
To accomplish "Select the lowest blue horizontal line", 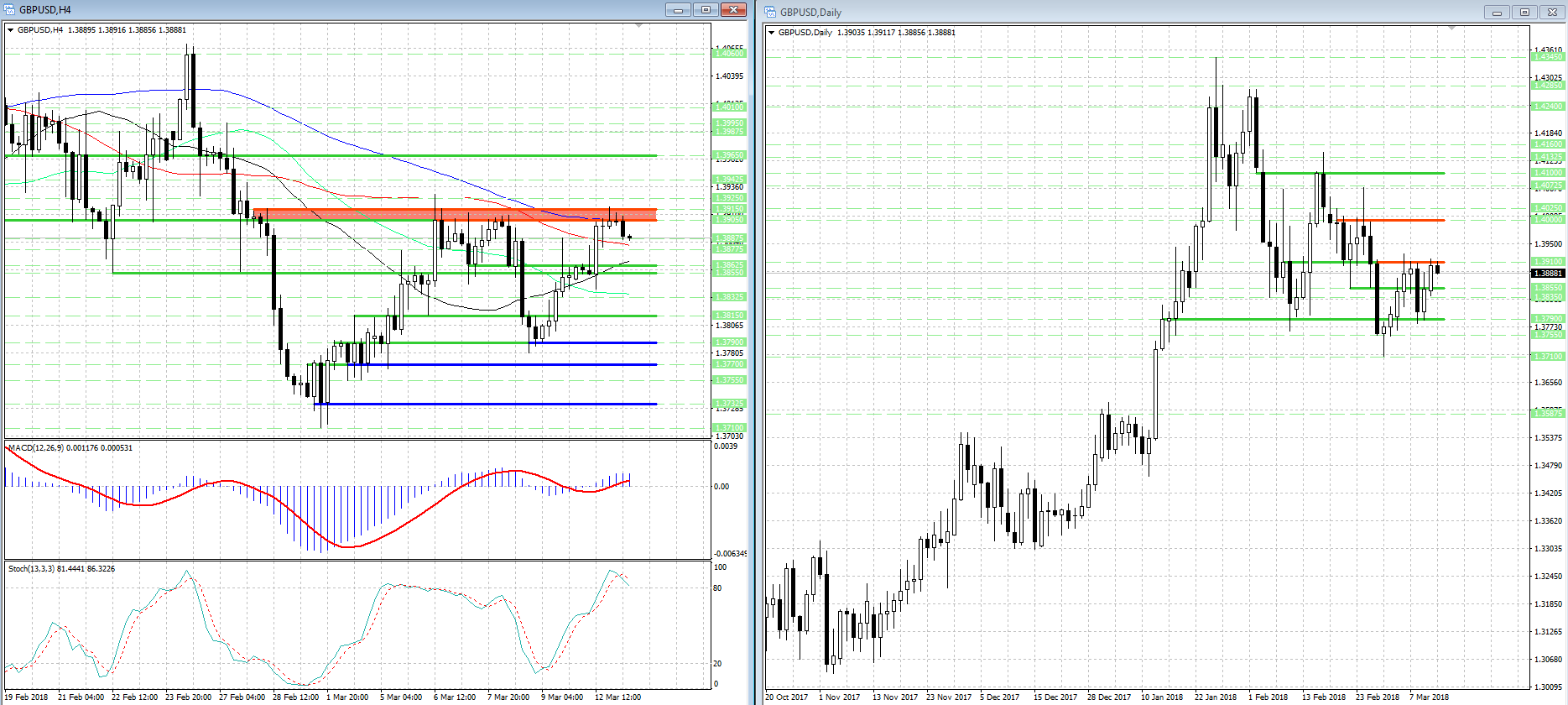I will 485,404.
